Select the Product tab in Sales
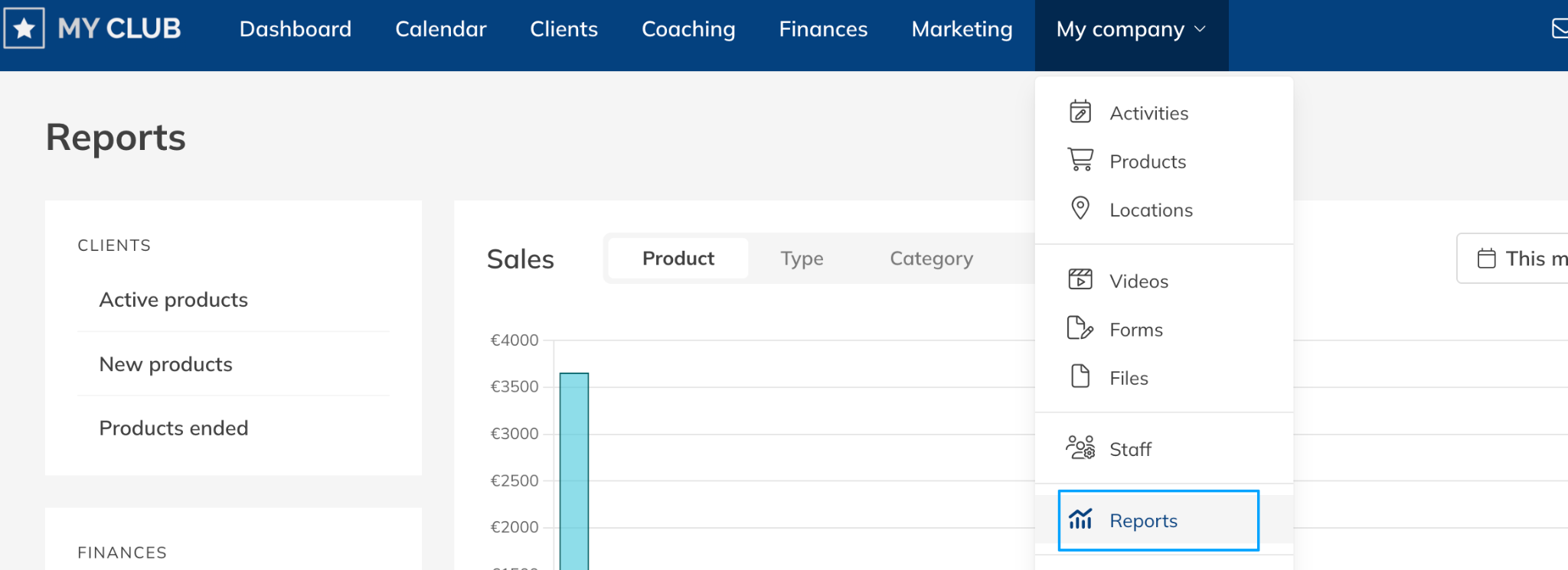Image resolution: width=1568 pixels, height=570 pixels. pyautogui.click(x=678, y=259)
